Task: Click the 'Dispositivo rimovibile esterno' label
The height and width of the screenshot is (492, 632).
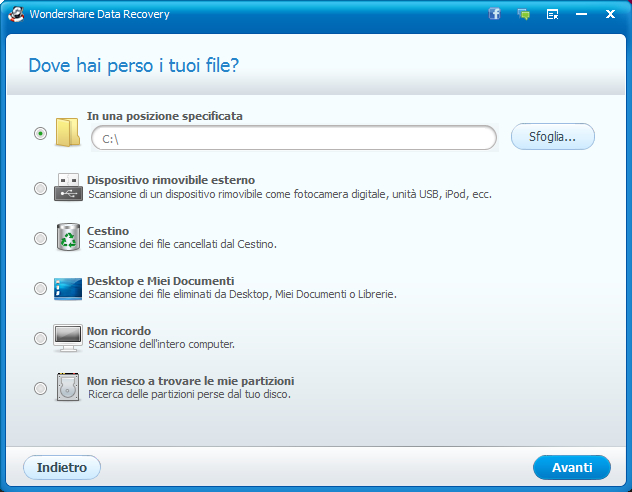Action: pos(171,180)
